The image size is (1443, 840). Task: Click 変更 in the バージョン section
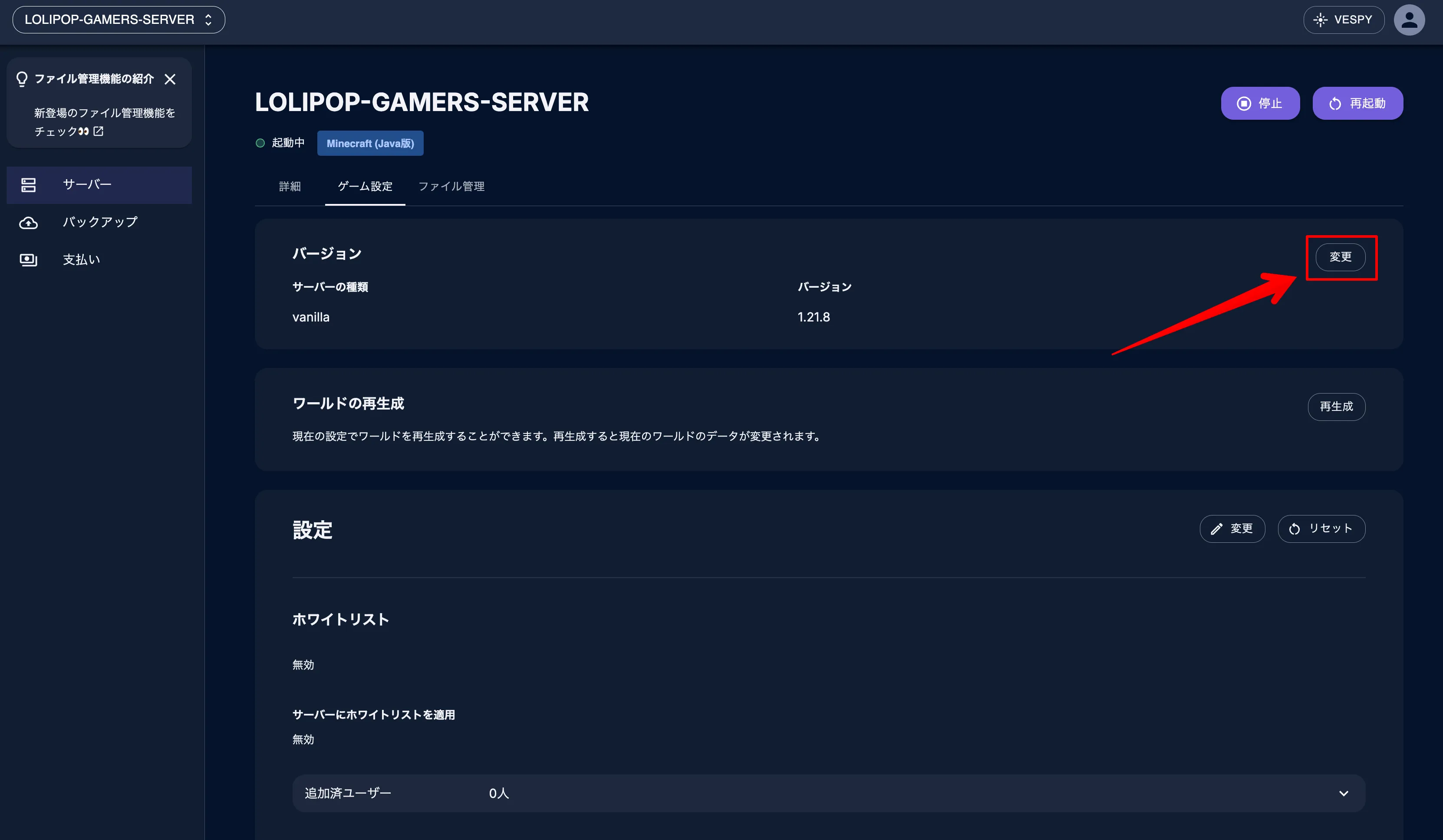point(1340,257)
